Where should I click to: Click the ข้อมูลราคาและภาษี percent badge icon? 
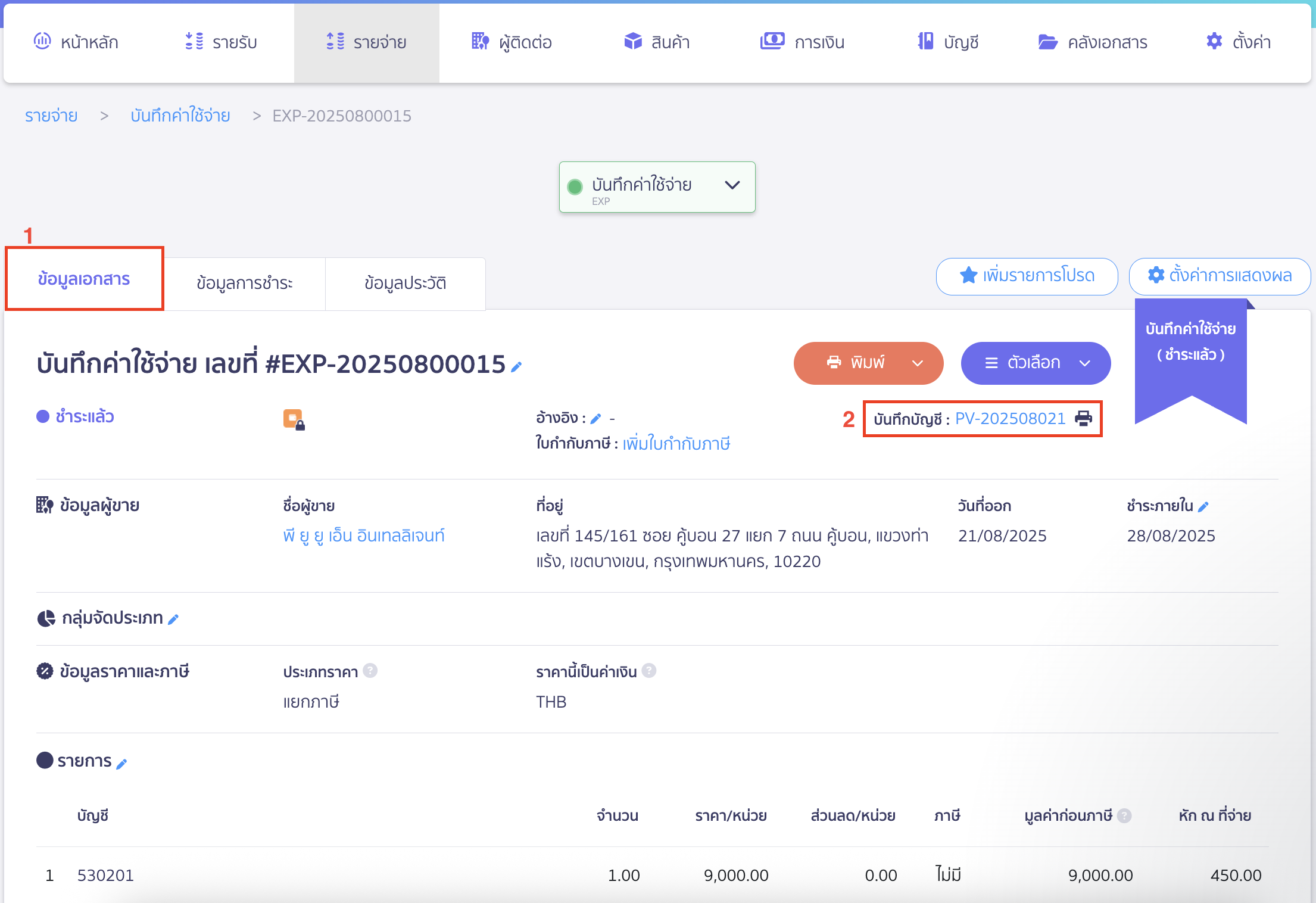45,671
